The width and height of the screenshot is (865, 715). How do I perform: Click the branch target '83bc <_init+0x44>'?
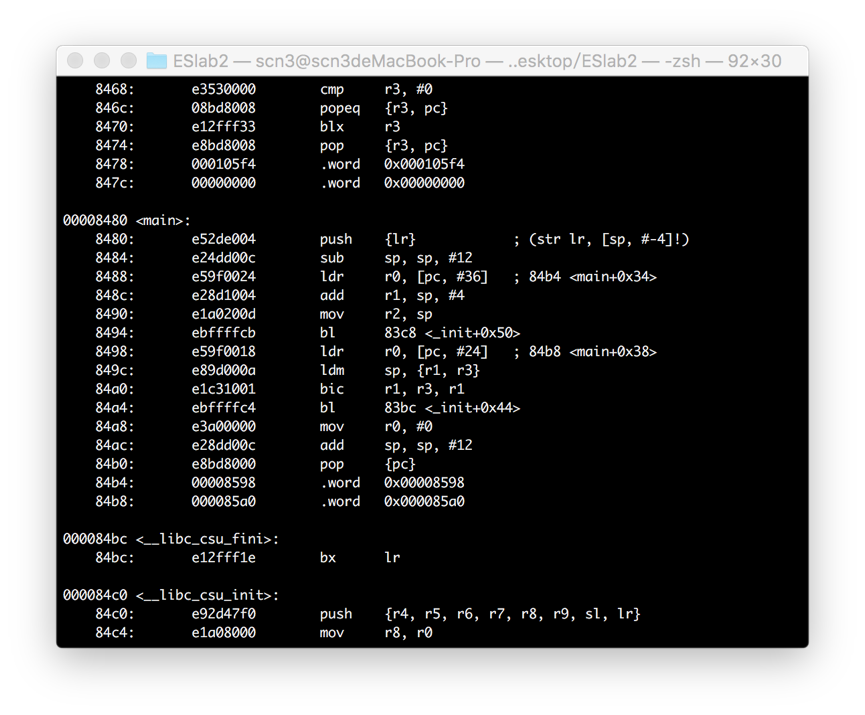(x=452, y=408)
